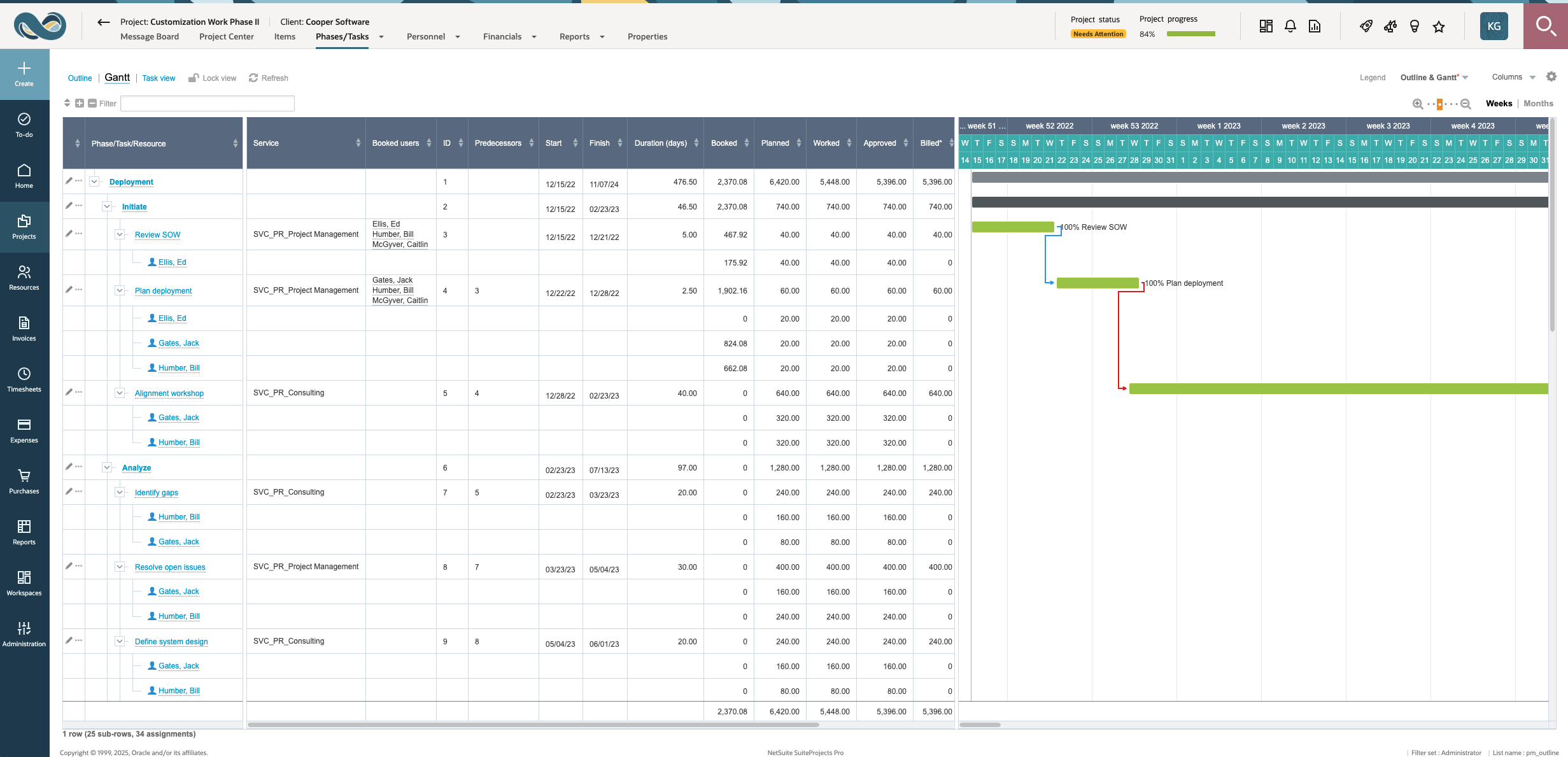Open the Resolve open issues task link
Image resolution: width=1568 pixels, height=757 pixels.
170,567
